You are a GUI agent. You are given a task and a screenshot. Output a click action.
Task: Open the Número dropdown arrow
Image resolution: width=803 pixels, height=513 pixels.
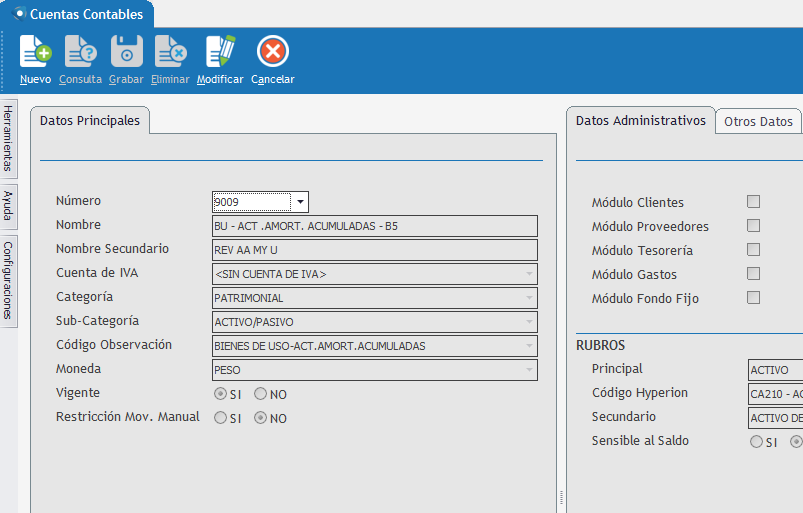[x=300, y=202]
